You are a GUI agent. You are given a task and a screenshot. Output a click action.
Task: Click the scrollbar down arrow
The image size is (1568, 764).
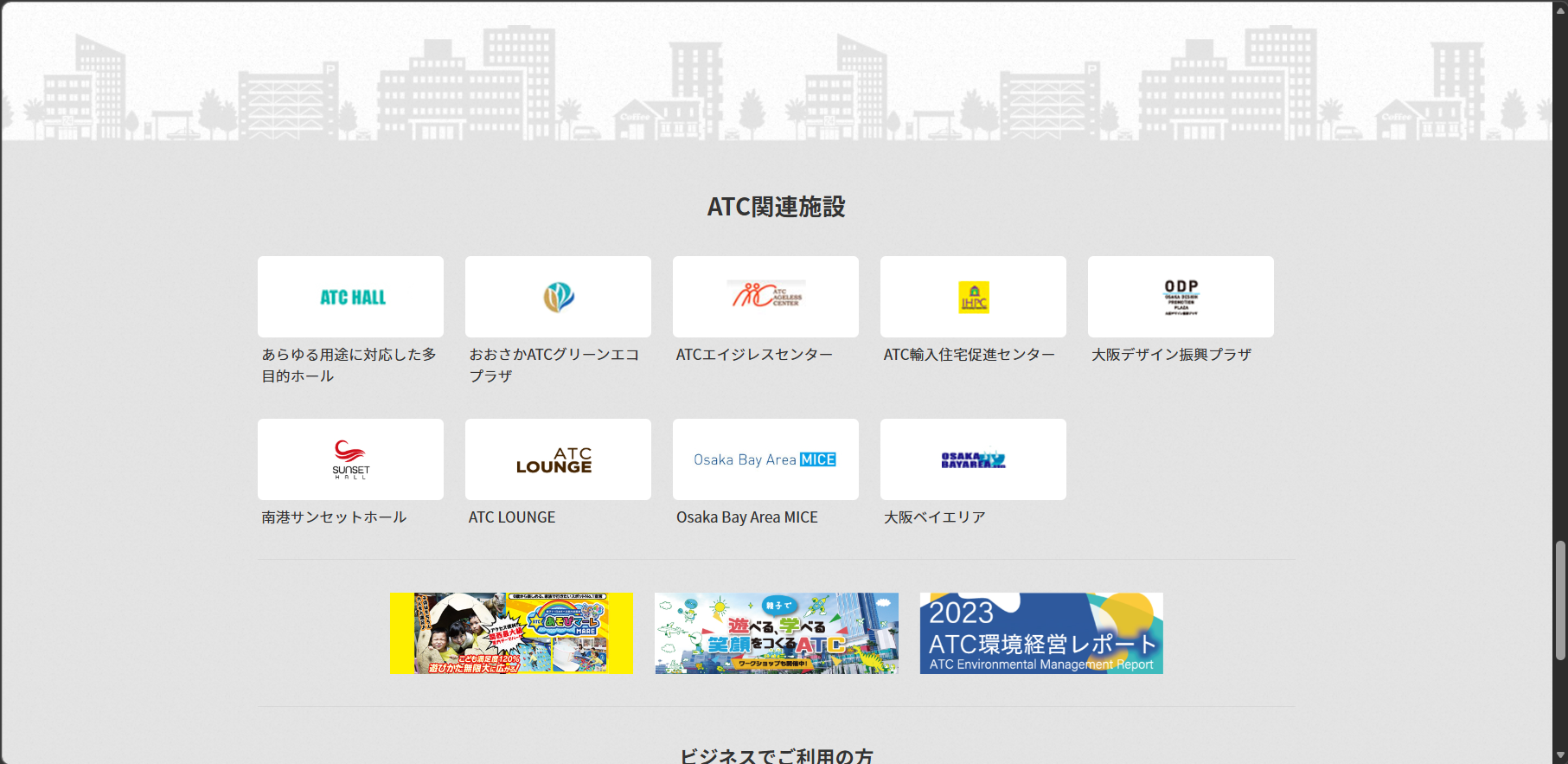1560,755
